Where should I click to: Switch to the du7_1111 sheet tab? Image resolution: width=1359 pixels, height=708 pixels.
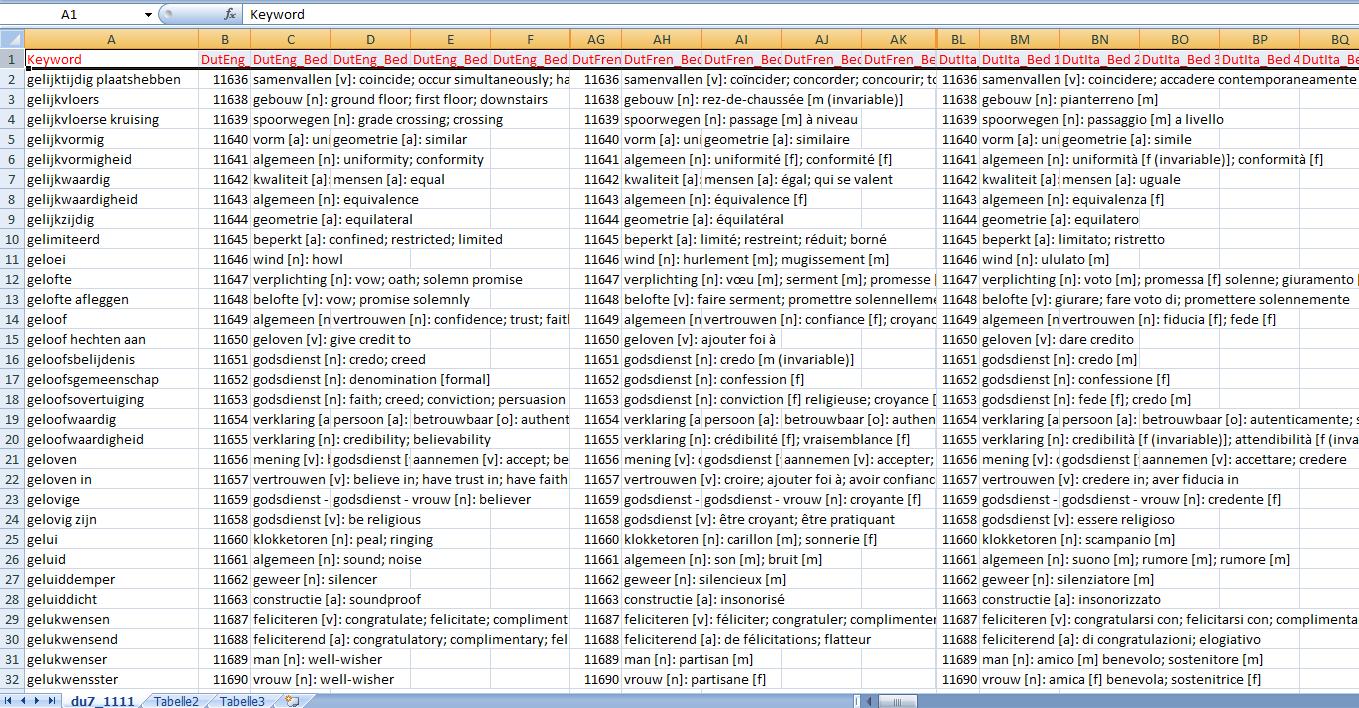[102, 701]
